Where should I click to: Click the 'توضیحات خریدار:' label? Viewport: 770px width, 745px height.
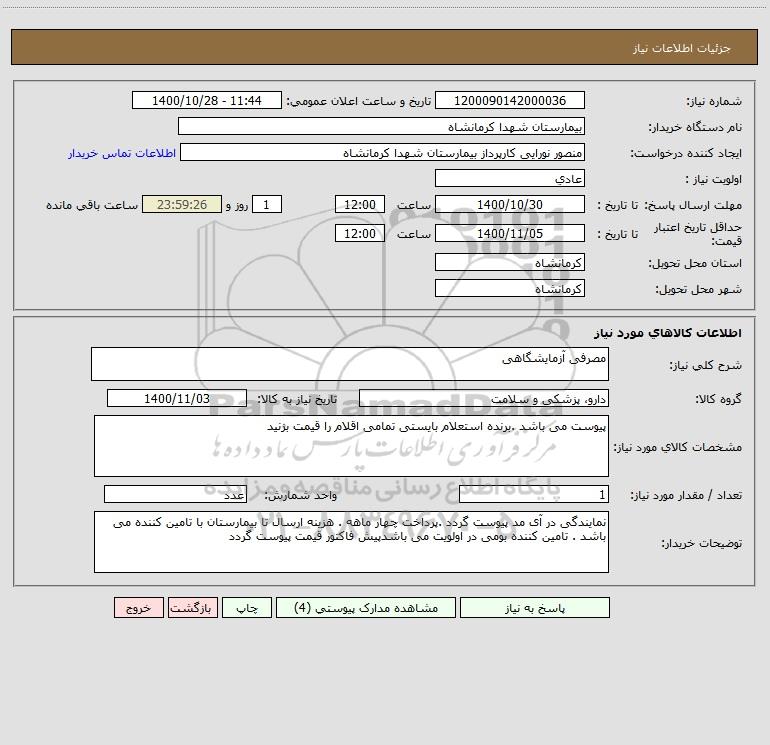[702, 543]
